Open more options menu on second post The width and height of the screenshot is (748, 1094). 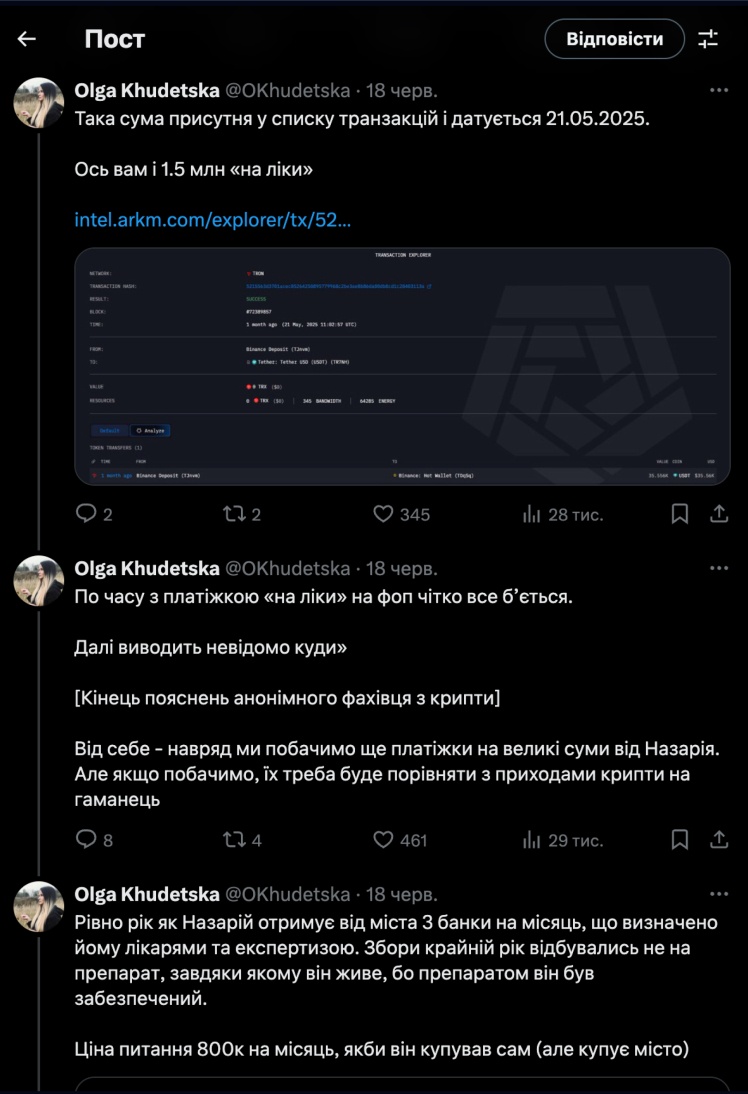pos(718,568)
